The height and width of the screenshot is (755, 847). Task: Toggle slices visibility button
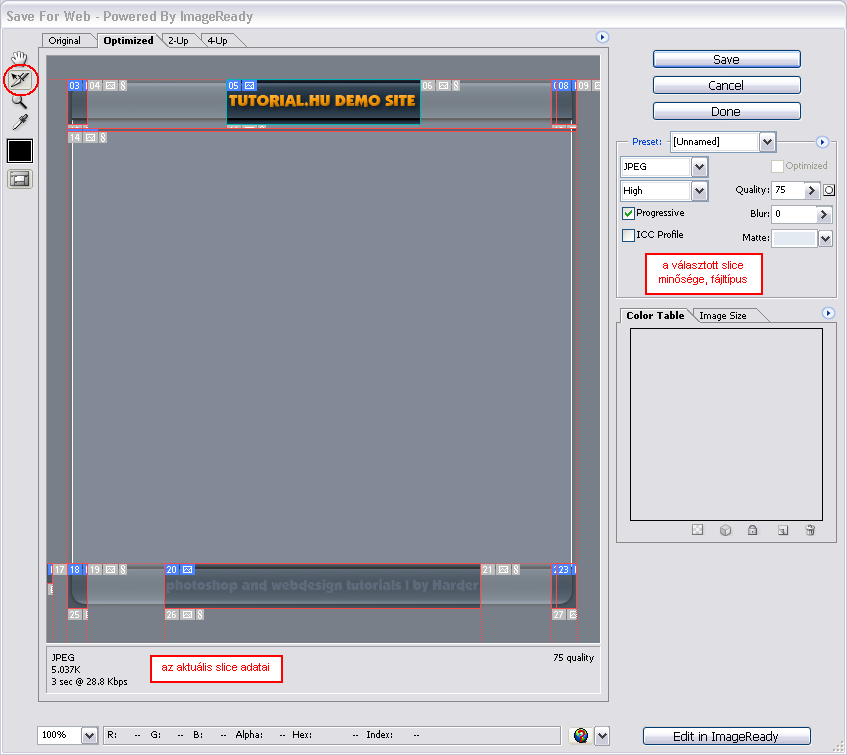pos(20,179)
